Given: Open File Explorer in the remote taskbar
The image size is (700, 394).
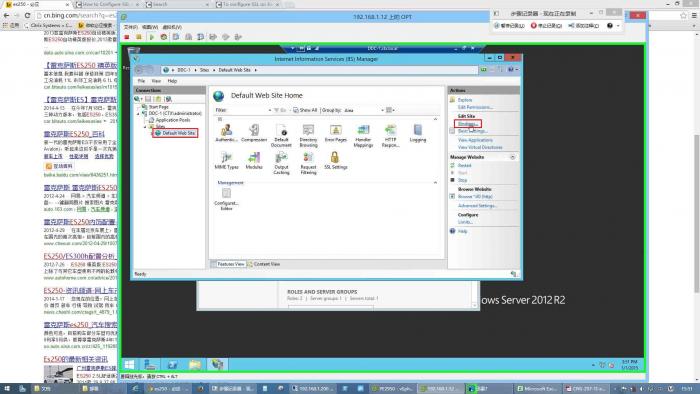Looking at the screenshot, I should 195,365.
